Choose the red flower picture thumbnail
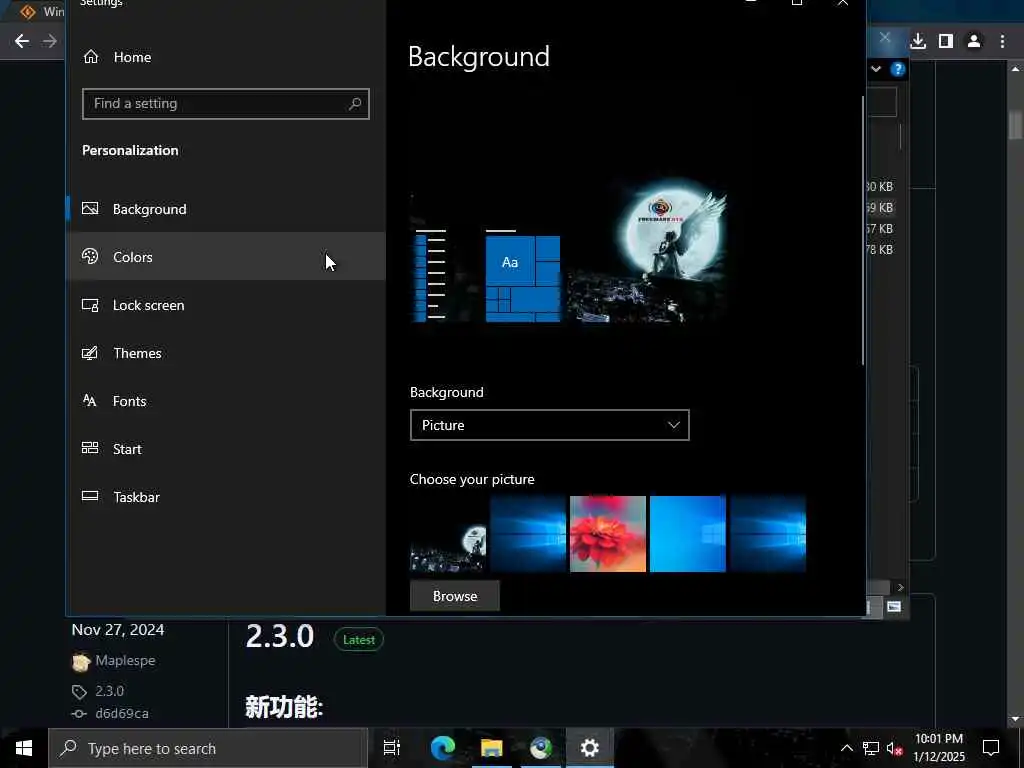 [608, 534]
